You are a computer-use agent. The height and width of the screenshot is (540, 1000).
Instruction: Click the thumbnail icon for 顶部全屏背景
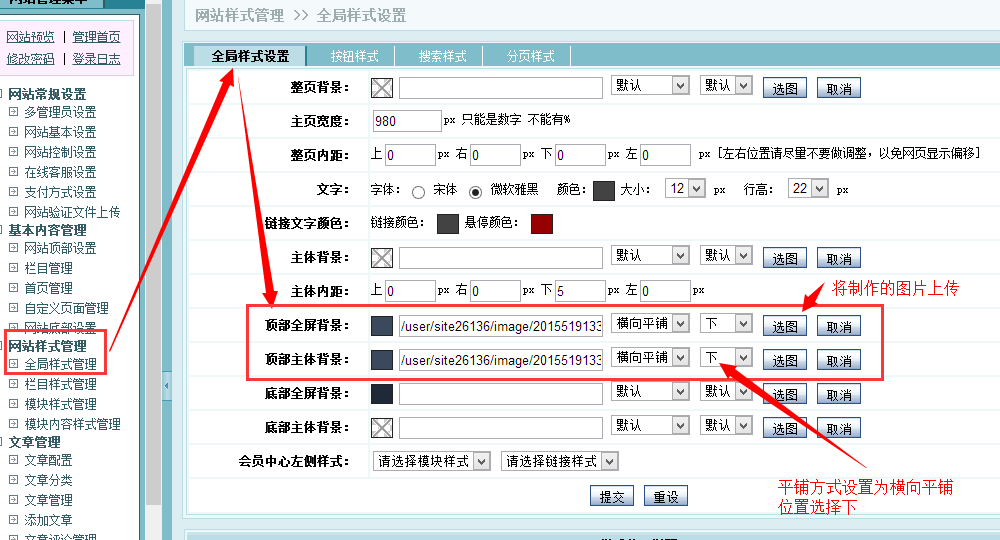click(x=382, y=326)
